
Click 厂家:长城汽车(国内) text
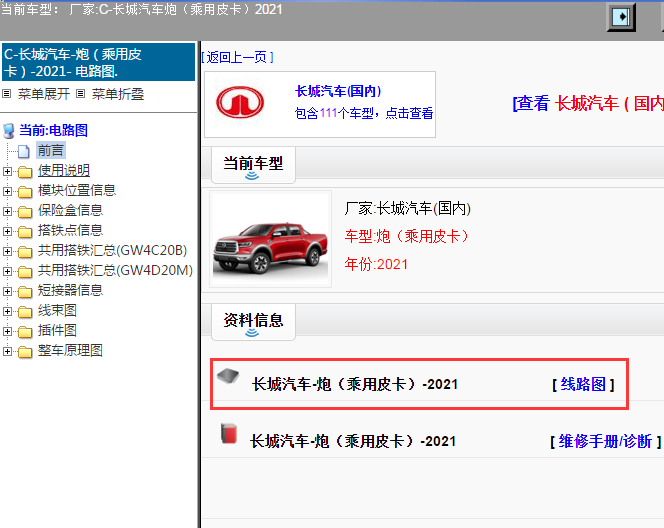coord(407,208)
